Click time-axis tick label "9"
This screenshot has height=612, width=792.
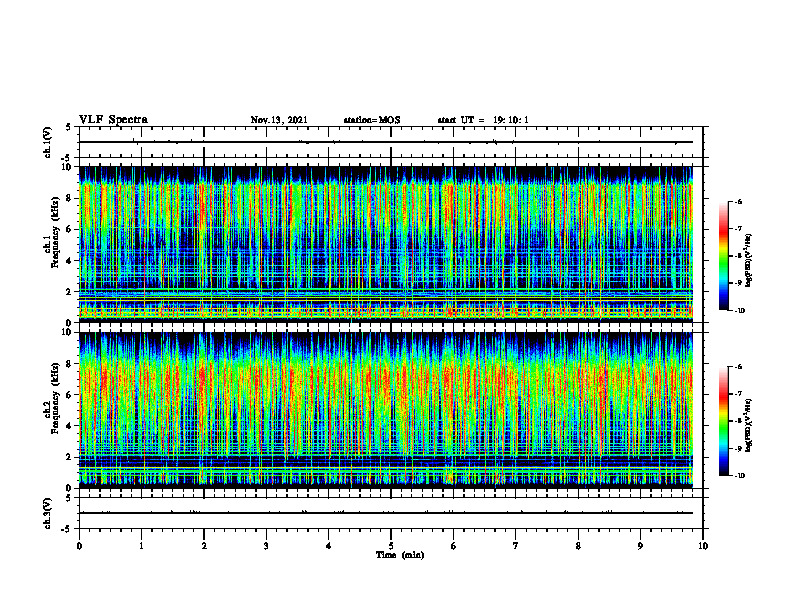[x=640, y=546]
